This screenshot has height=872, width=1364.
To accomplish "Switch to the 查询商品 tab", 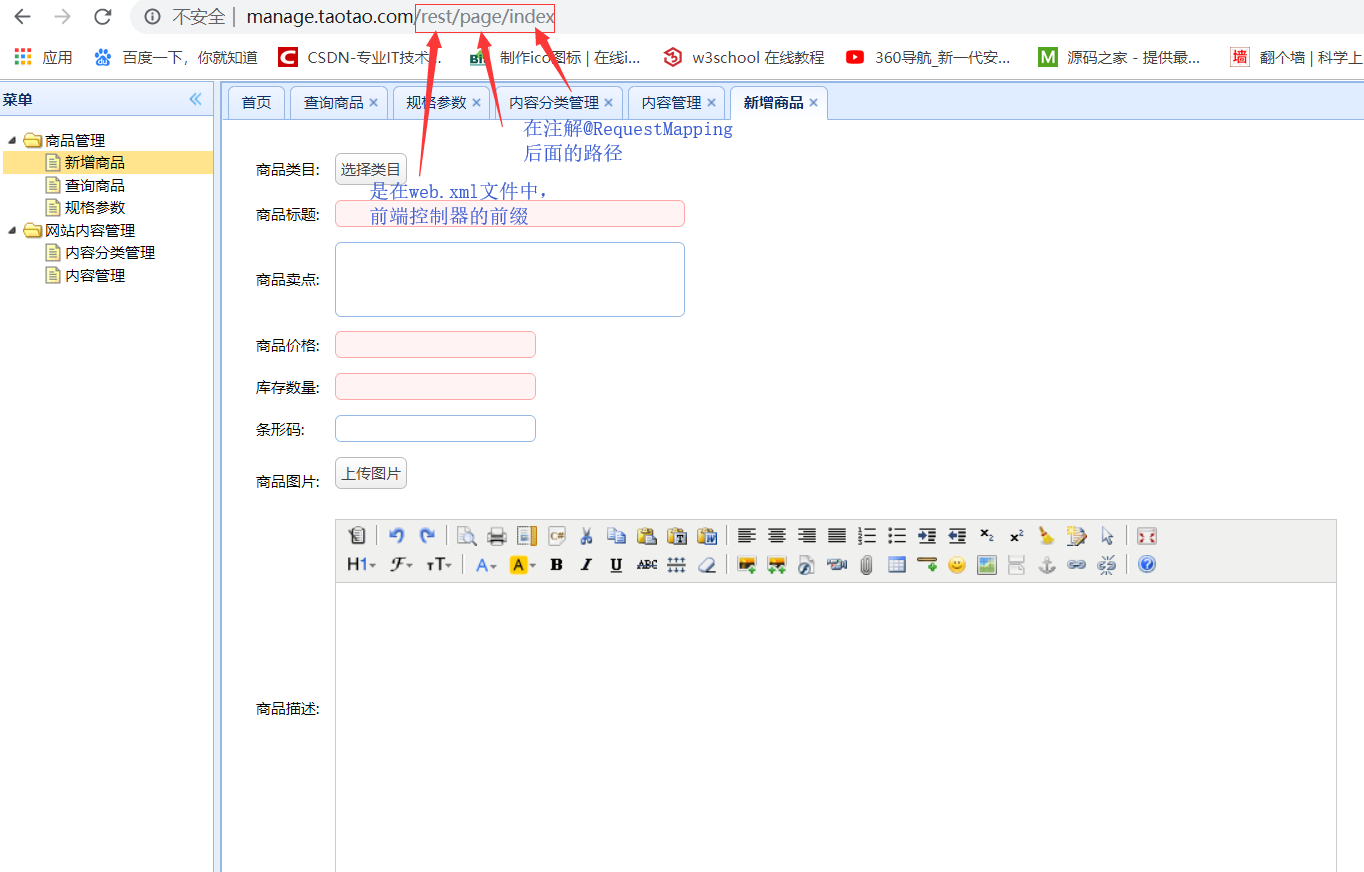I will 332,102.
